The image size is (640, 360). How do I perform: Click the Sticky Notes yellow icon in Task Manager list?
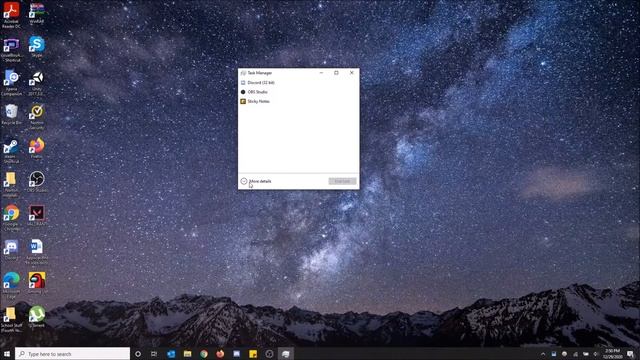[243, 101]
